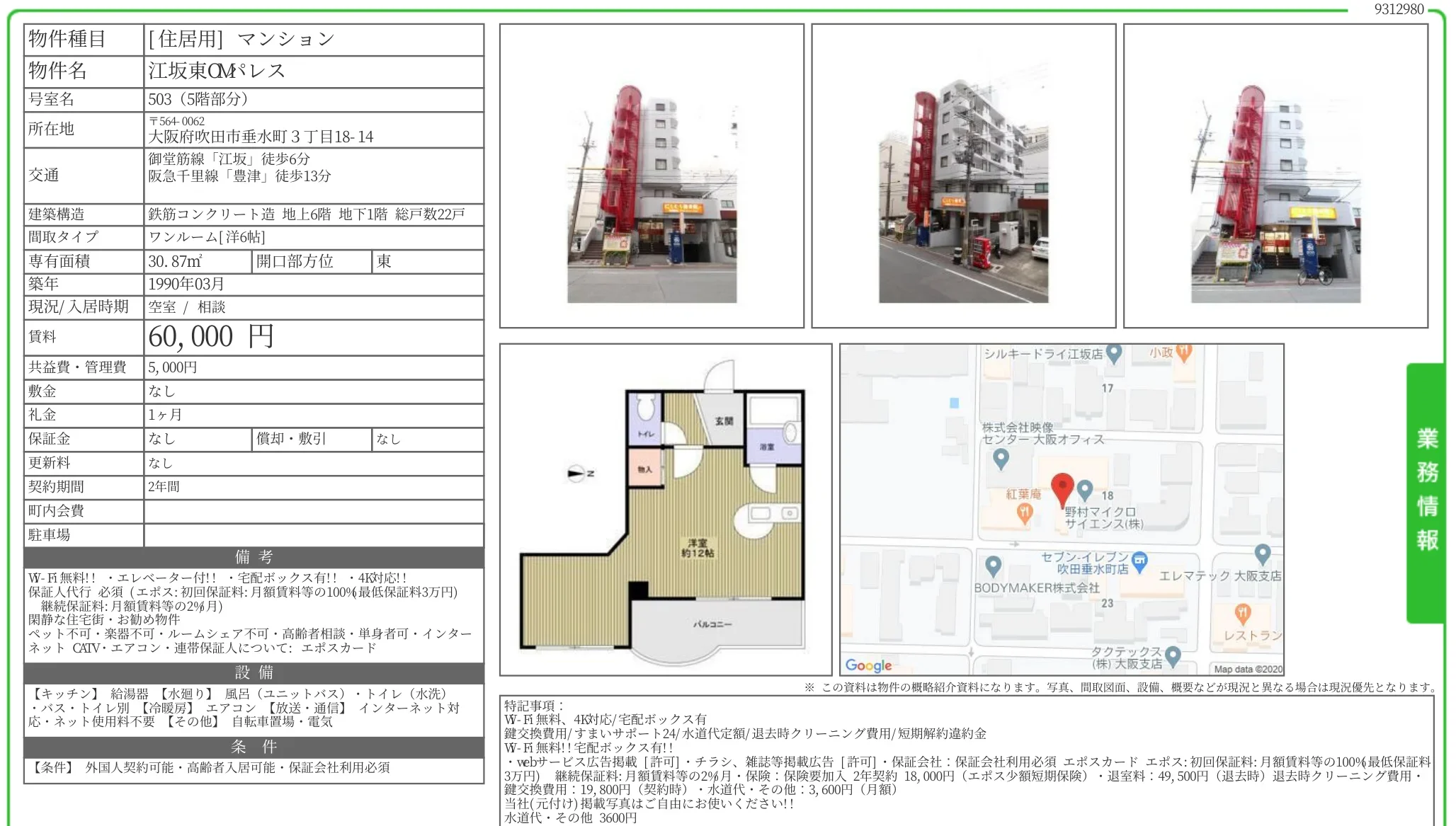Click the 小政 restaurant pin icon
This screenshot has width=1456, height=826.
pyautogui.click(x=1184, y=351)
